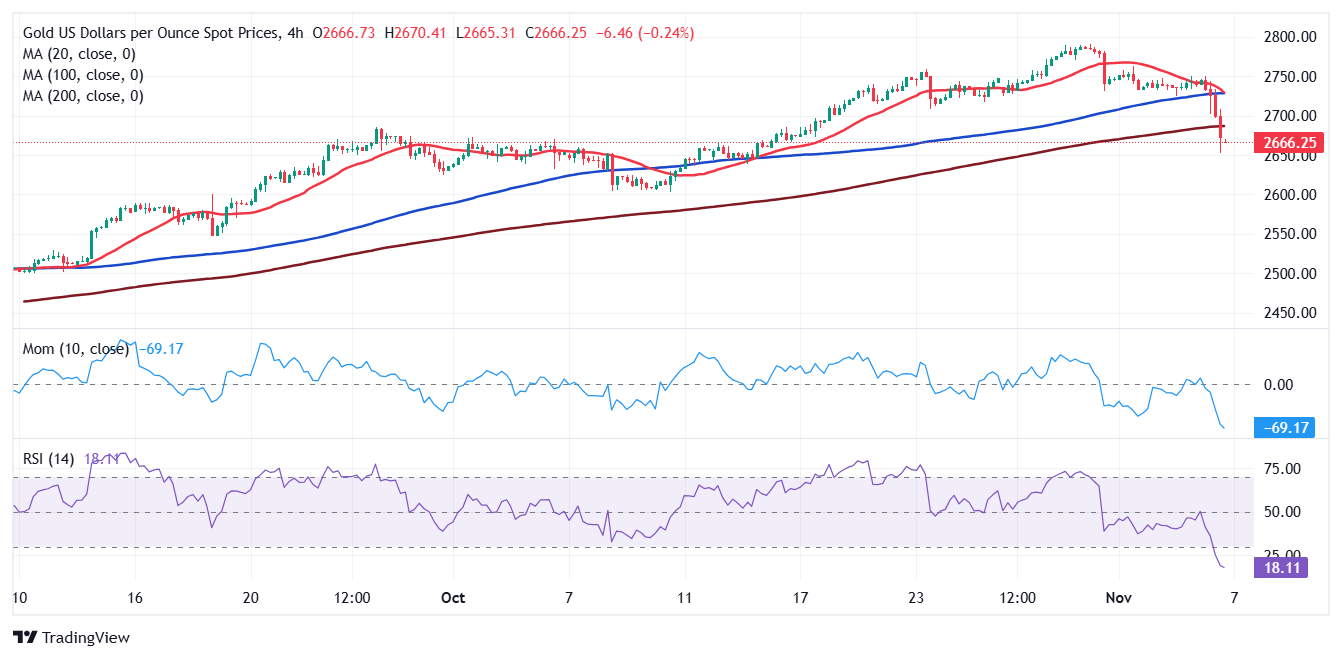Screen dimensions: 1342x659
Task: Click the red 2666.25 price label
Action: (x=1289, y=142)
